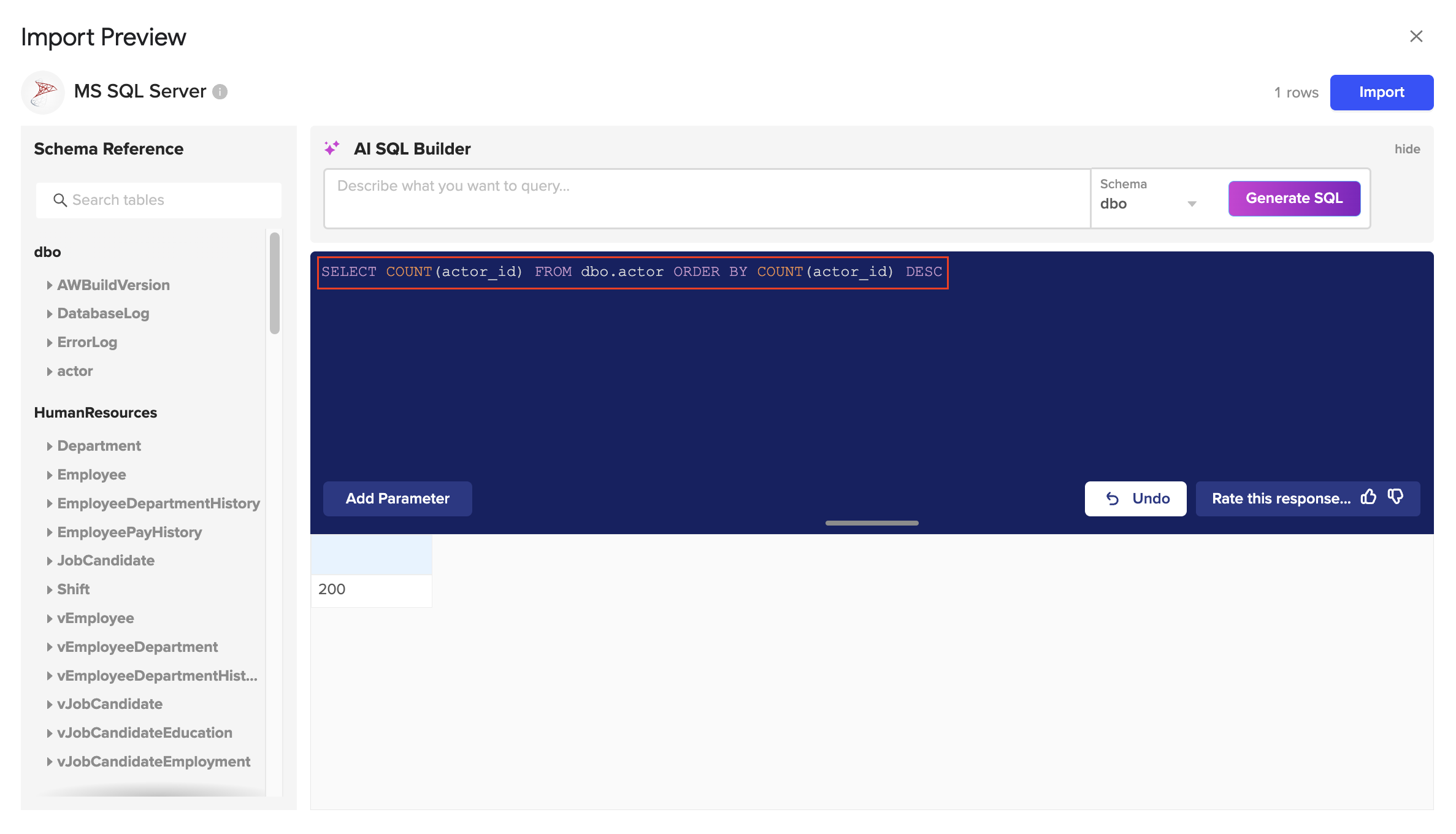
Task: Expand the Employee table entry
Action: [50, 475]
